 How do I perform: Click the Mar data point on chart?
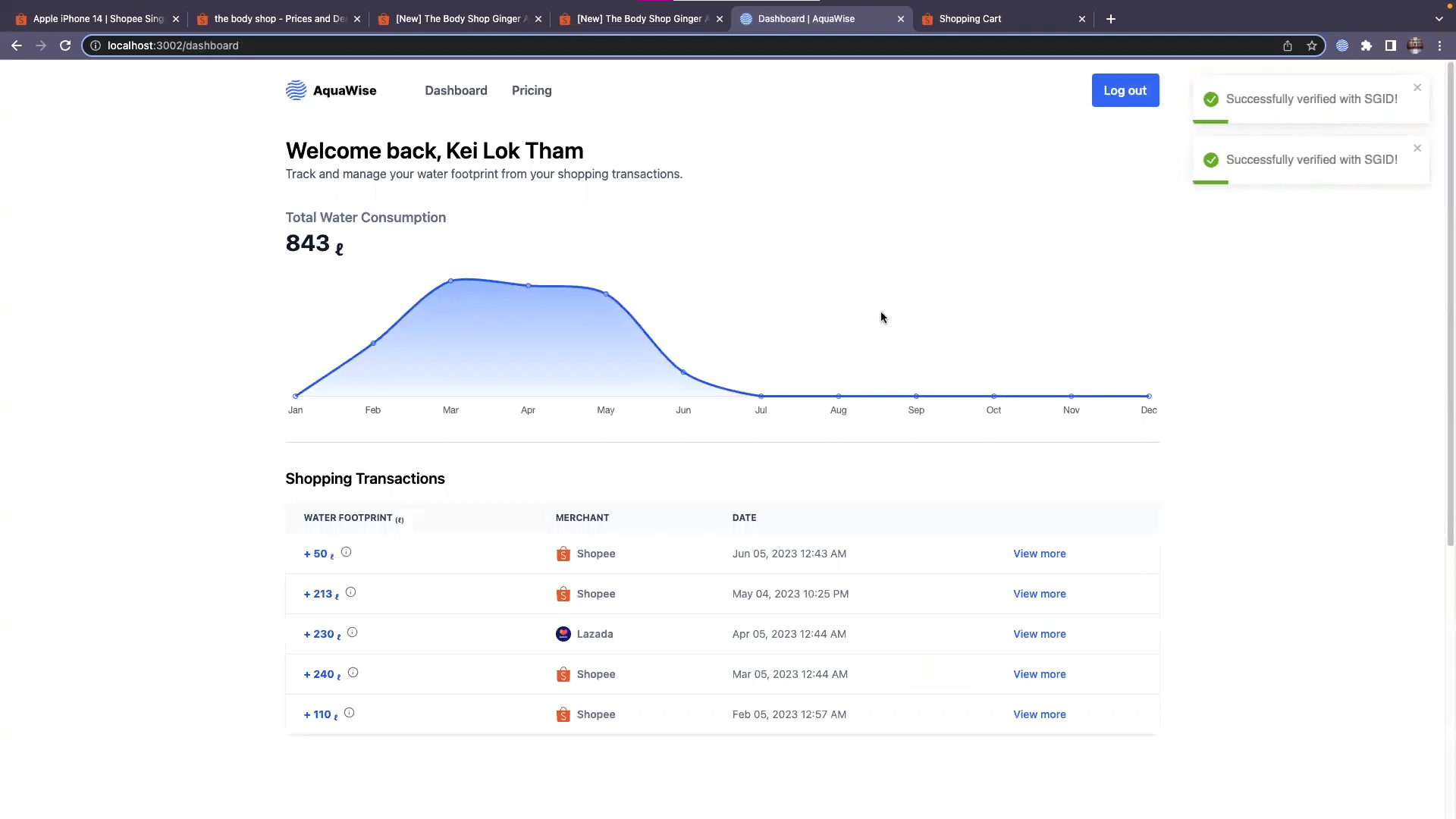[450, 281]
